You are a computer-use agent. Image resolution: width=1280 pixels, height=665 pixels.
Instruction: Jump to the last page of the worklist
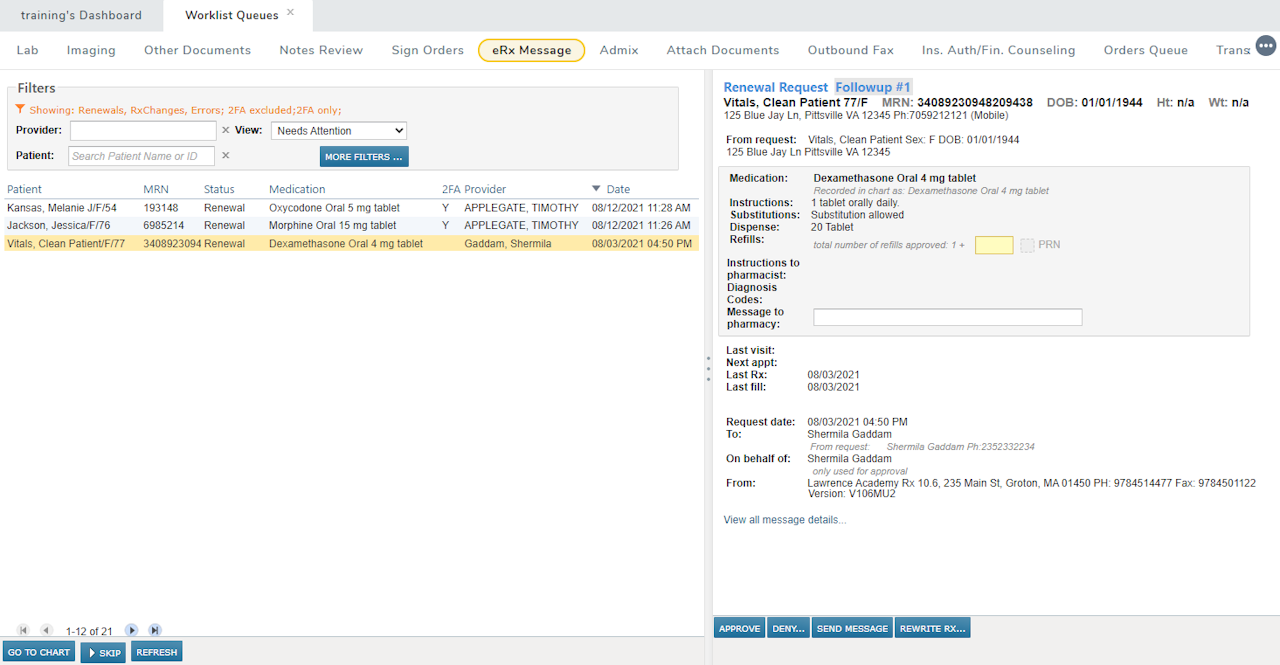(x=153, y=630)
